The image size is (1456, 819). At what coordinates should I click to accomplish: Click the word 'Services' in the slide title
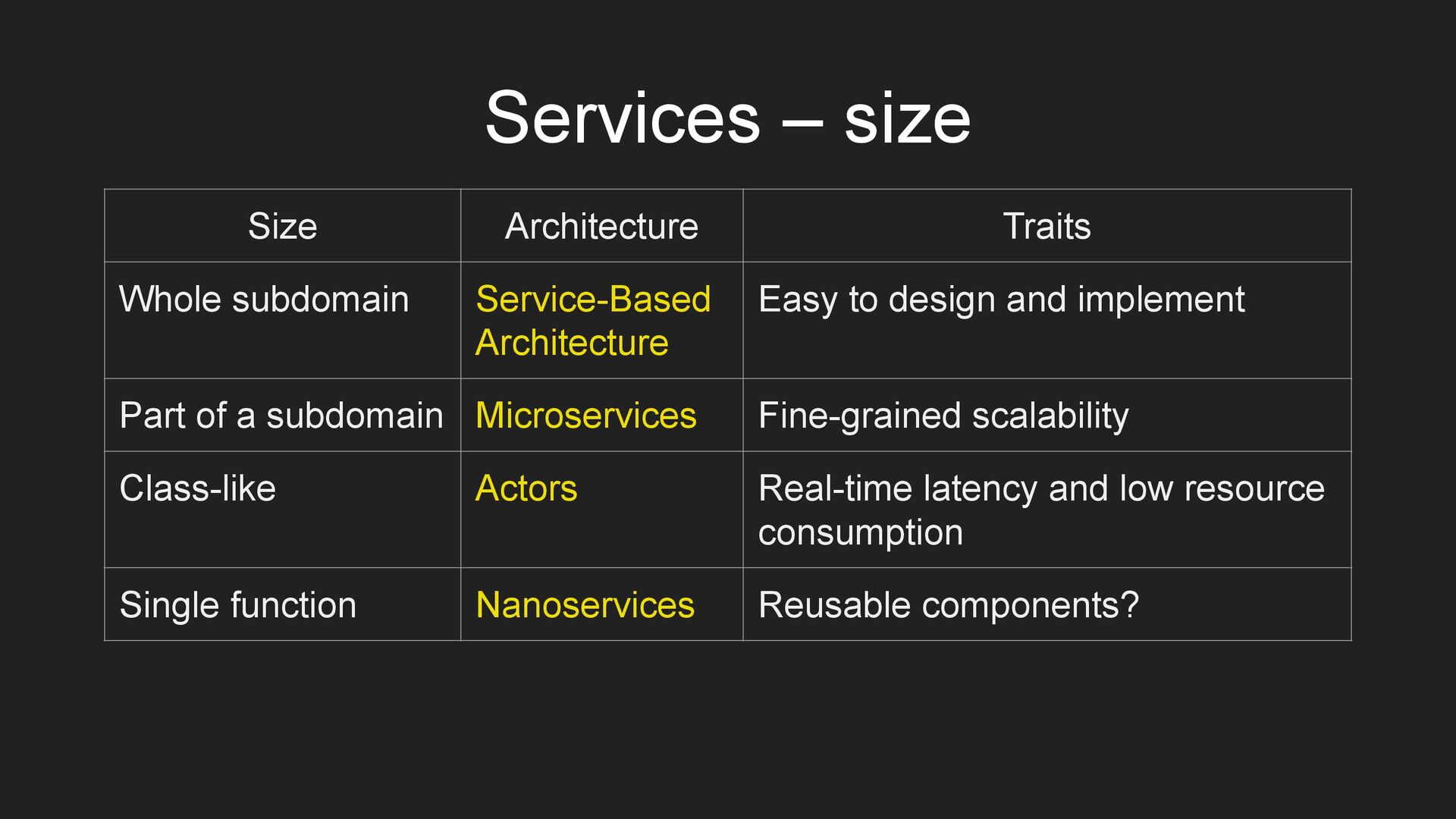[622, 118]
